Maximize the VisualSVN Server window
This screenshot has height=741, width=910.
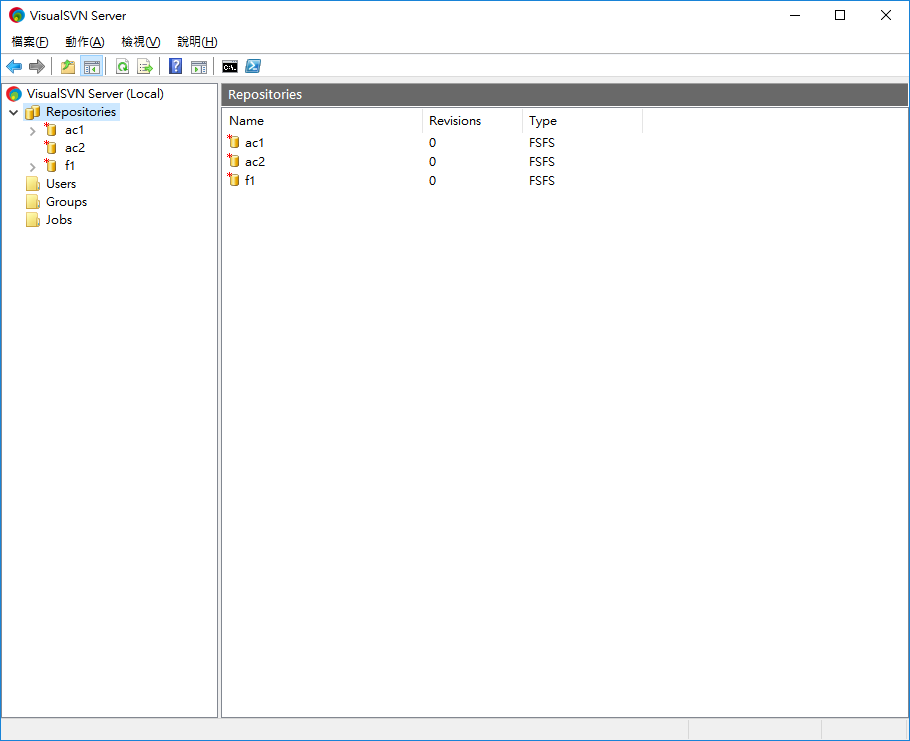pyautogui.click(x=840, y=15)
